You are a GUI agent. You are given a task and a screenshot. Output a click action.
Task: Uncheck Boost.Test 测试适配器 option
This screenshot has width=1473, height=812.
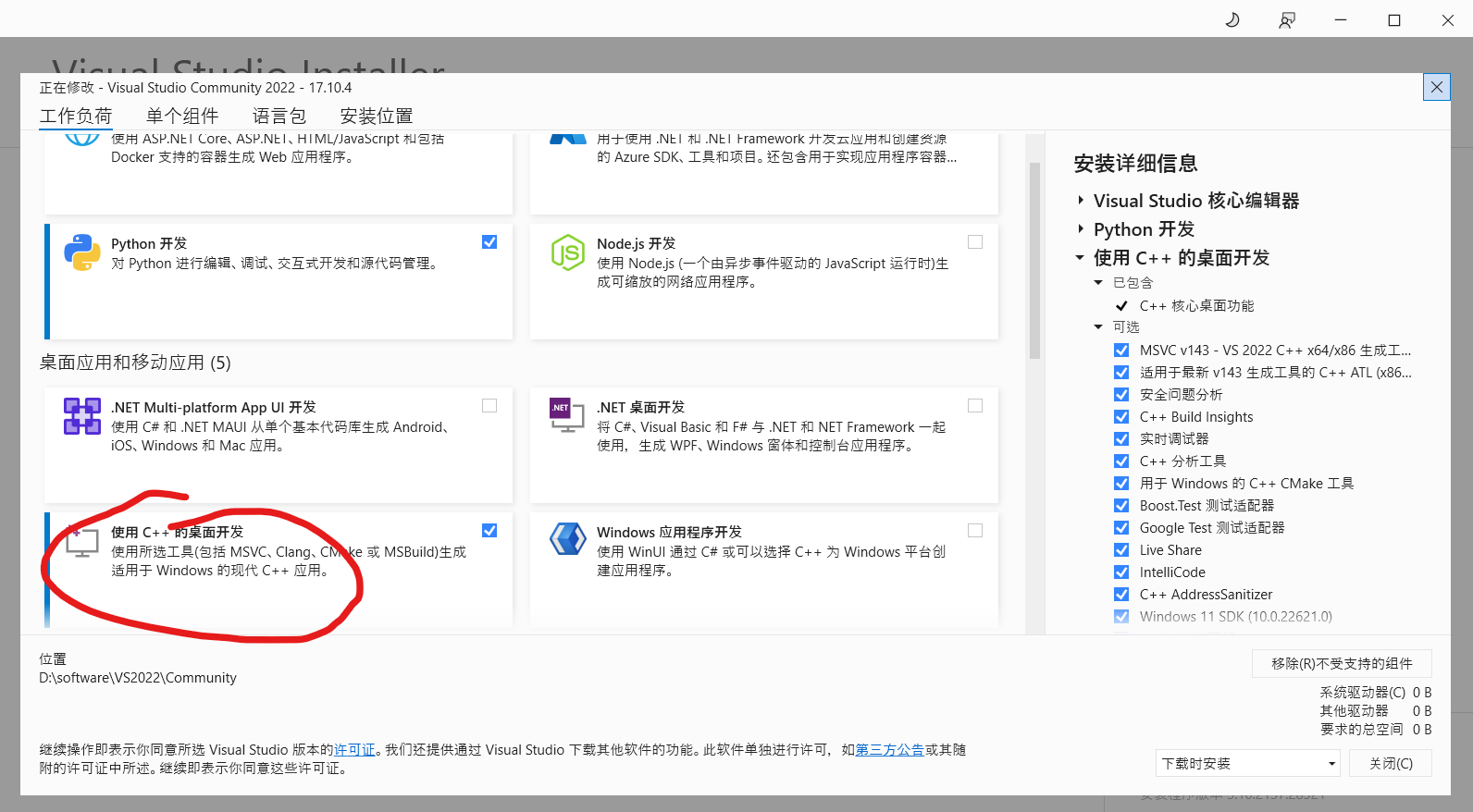point(1121,506)
